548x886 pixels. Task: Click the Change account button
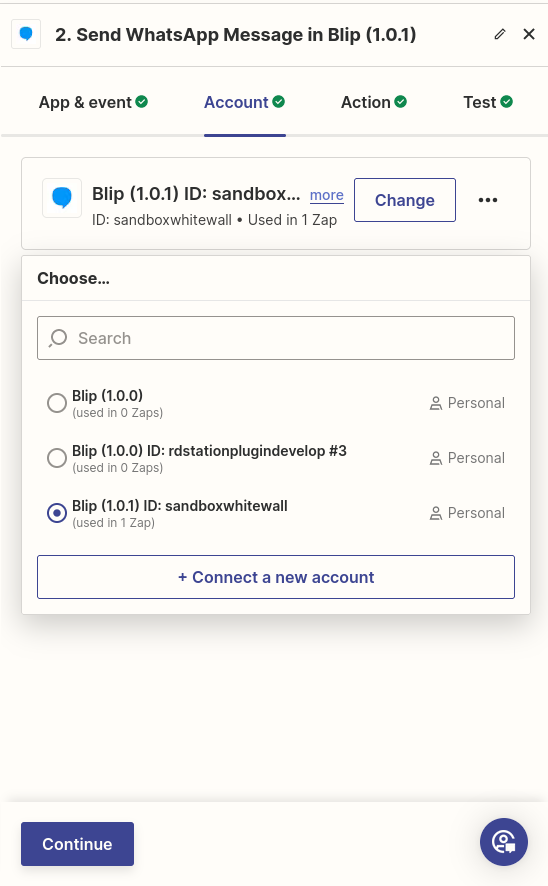(x=405, y=200)
